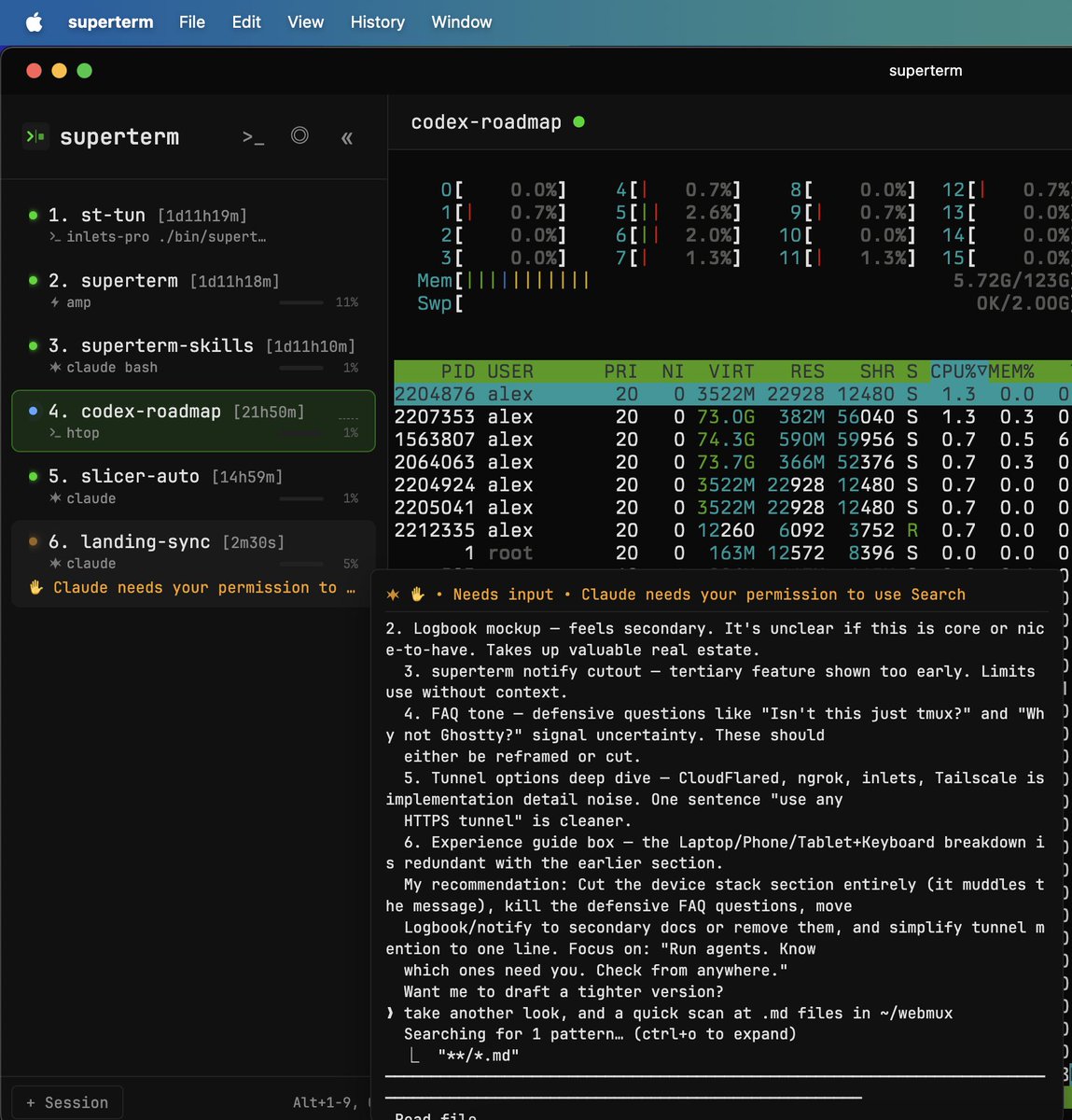Open the View menu
The height and width of the screenshot is (1120, 1072).
tap(306, 22)
